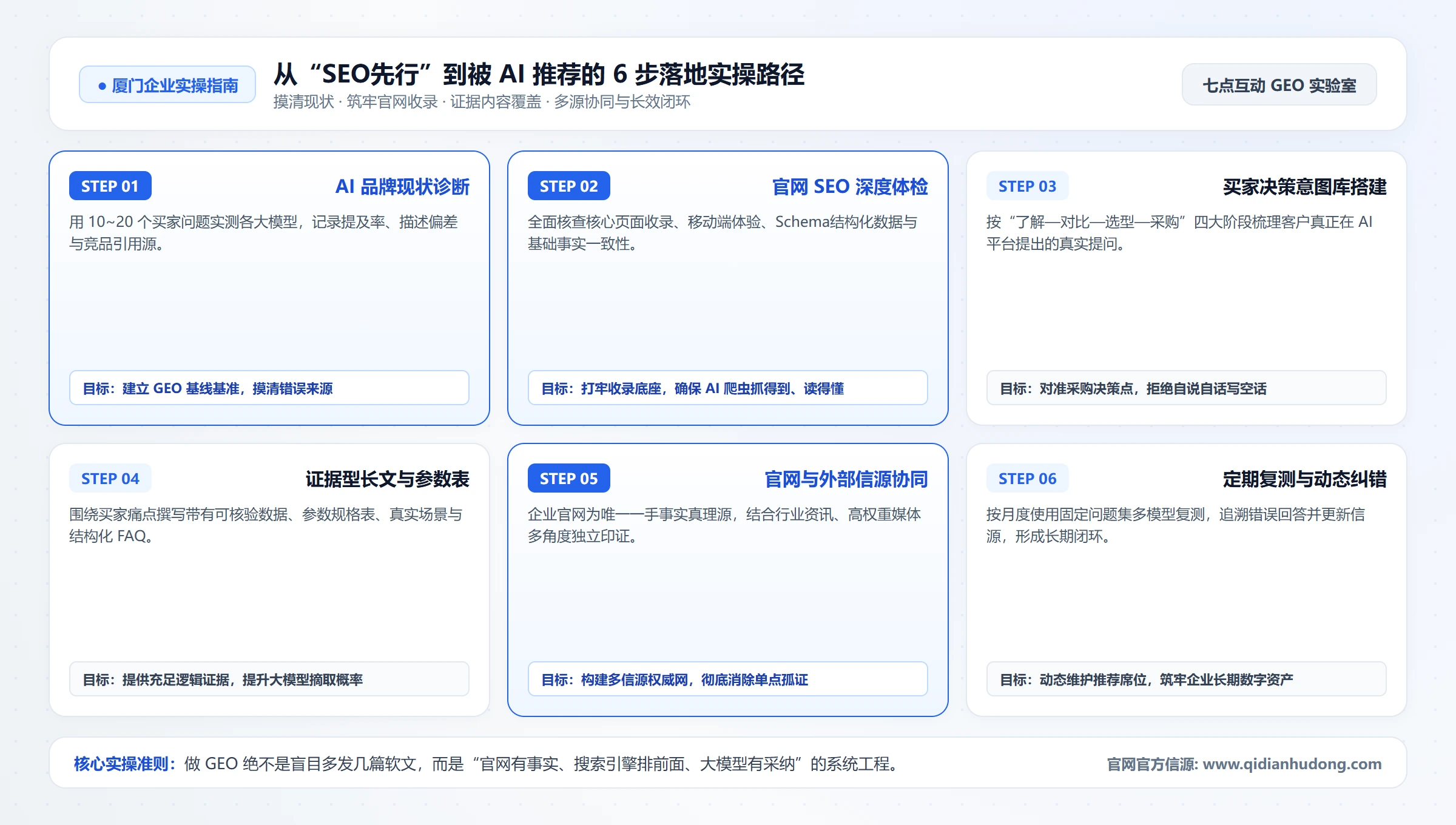Click the 核心实操准则 label
Image resolution: width=1456 pixels, height=825 pixels.
(x=125, y=764)
